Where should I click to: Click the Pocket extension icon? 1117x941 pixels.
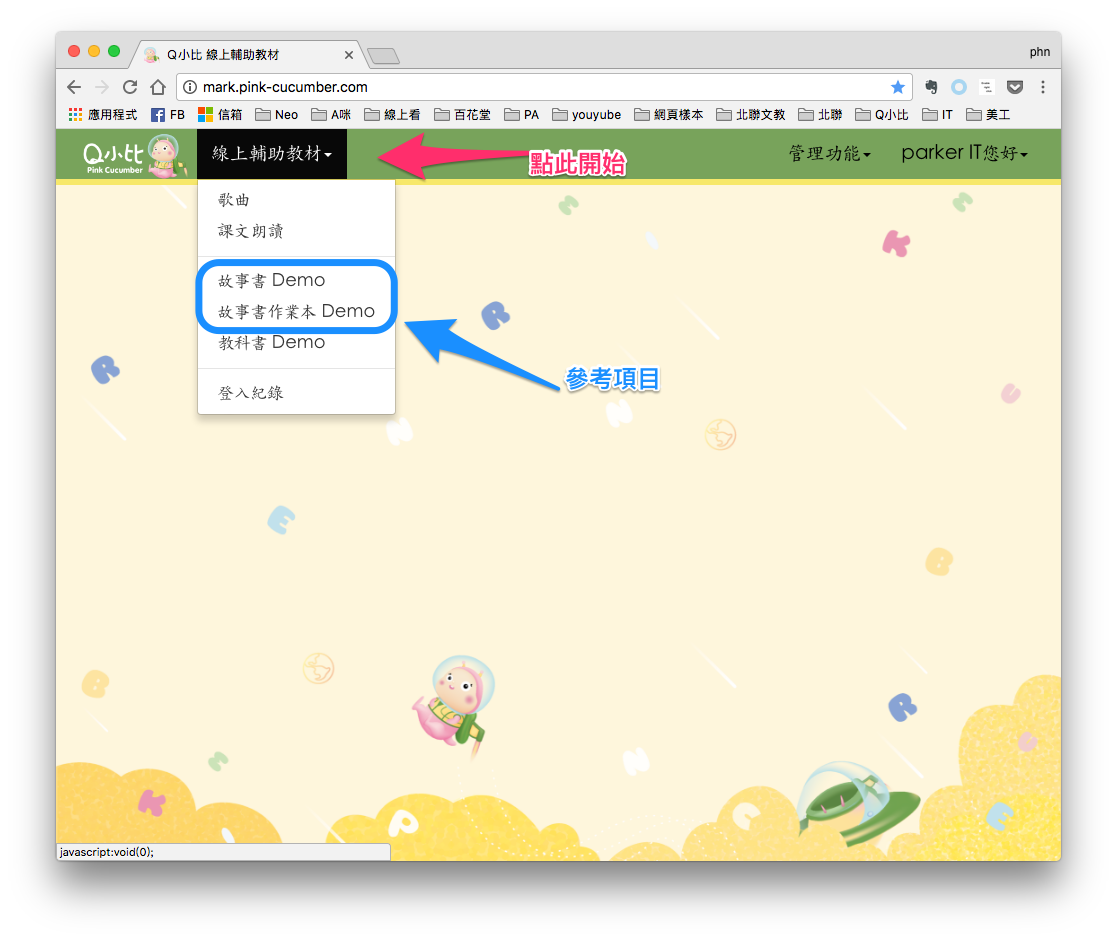coord(1014,87)
